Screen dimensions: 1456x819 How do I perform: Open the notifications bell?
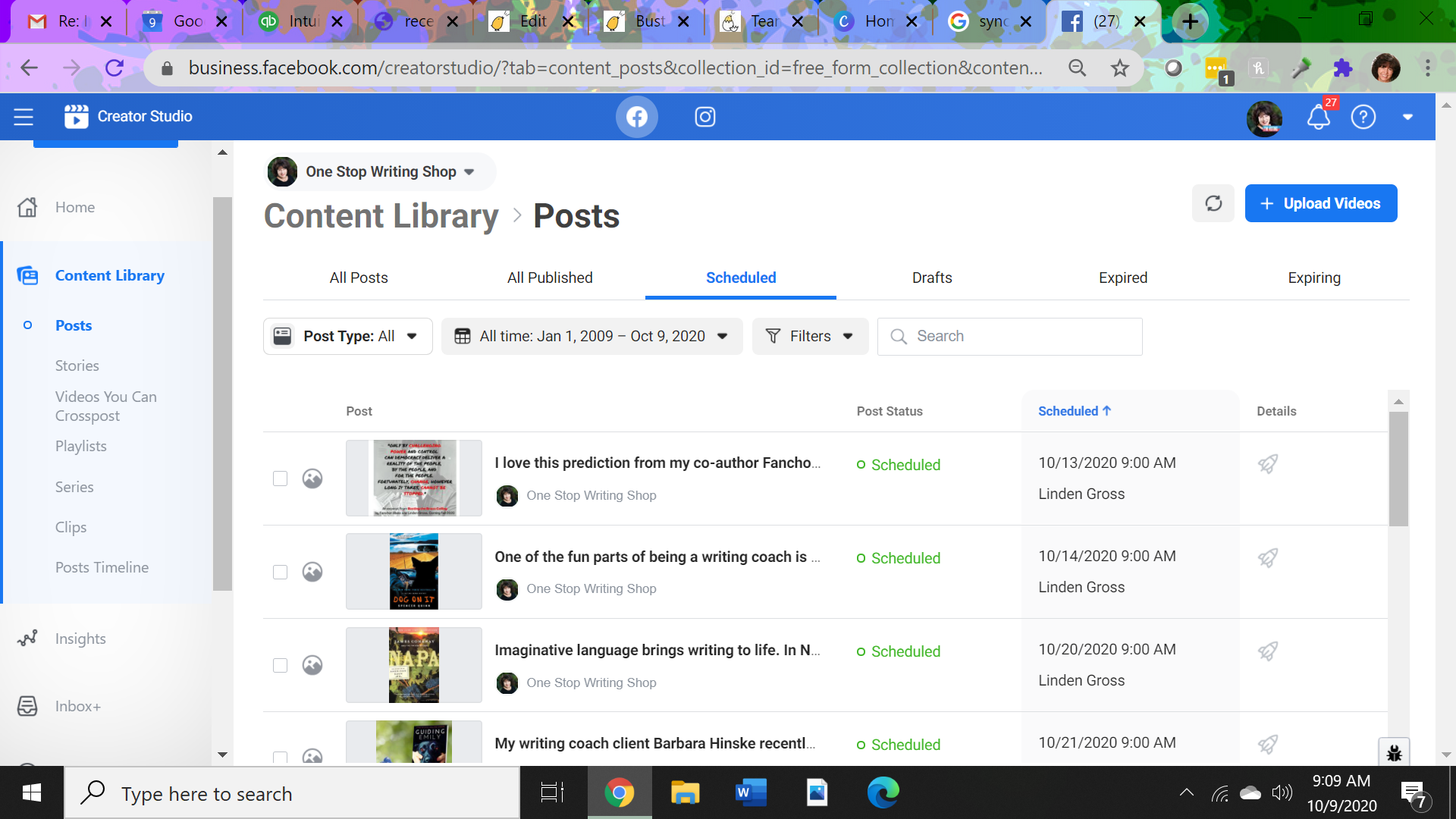1318,117
